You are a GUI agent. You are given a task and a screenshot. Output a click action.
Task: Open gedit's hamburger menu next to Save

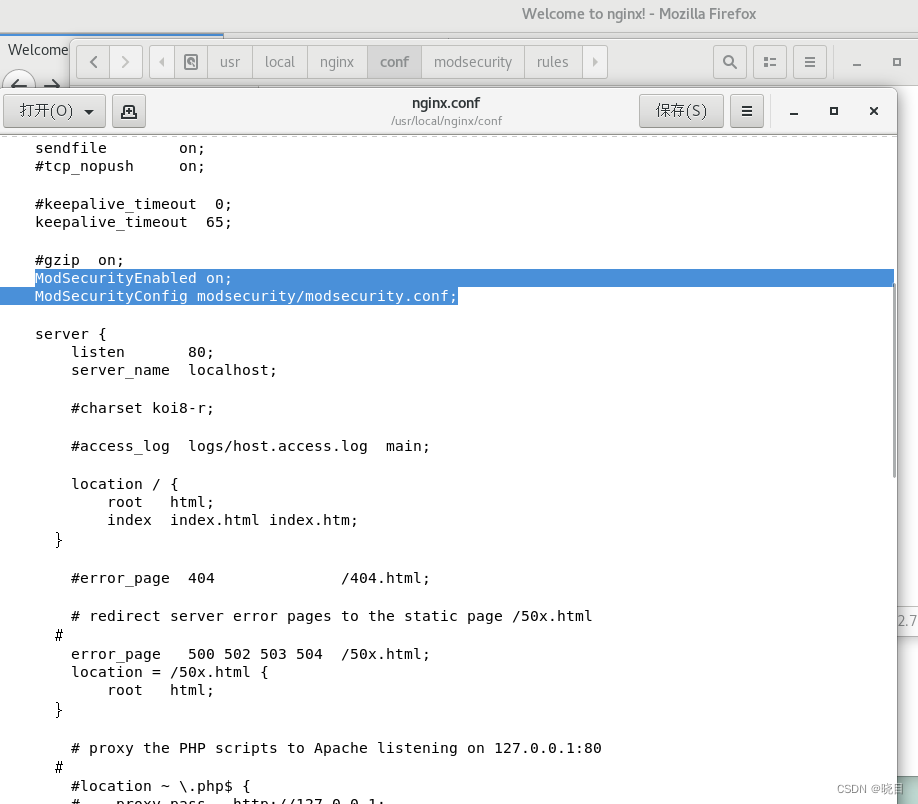click(x=746, y=110)
